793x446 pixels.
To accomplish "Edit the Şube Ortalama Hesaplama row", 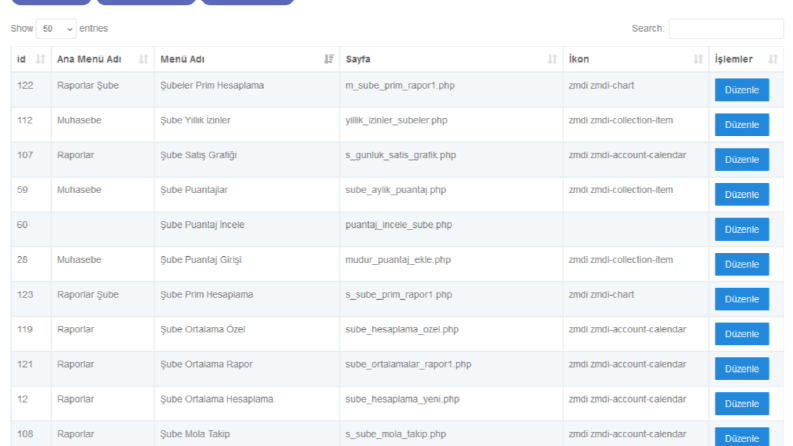I will 741,404.
